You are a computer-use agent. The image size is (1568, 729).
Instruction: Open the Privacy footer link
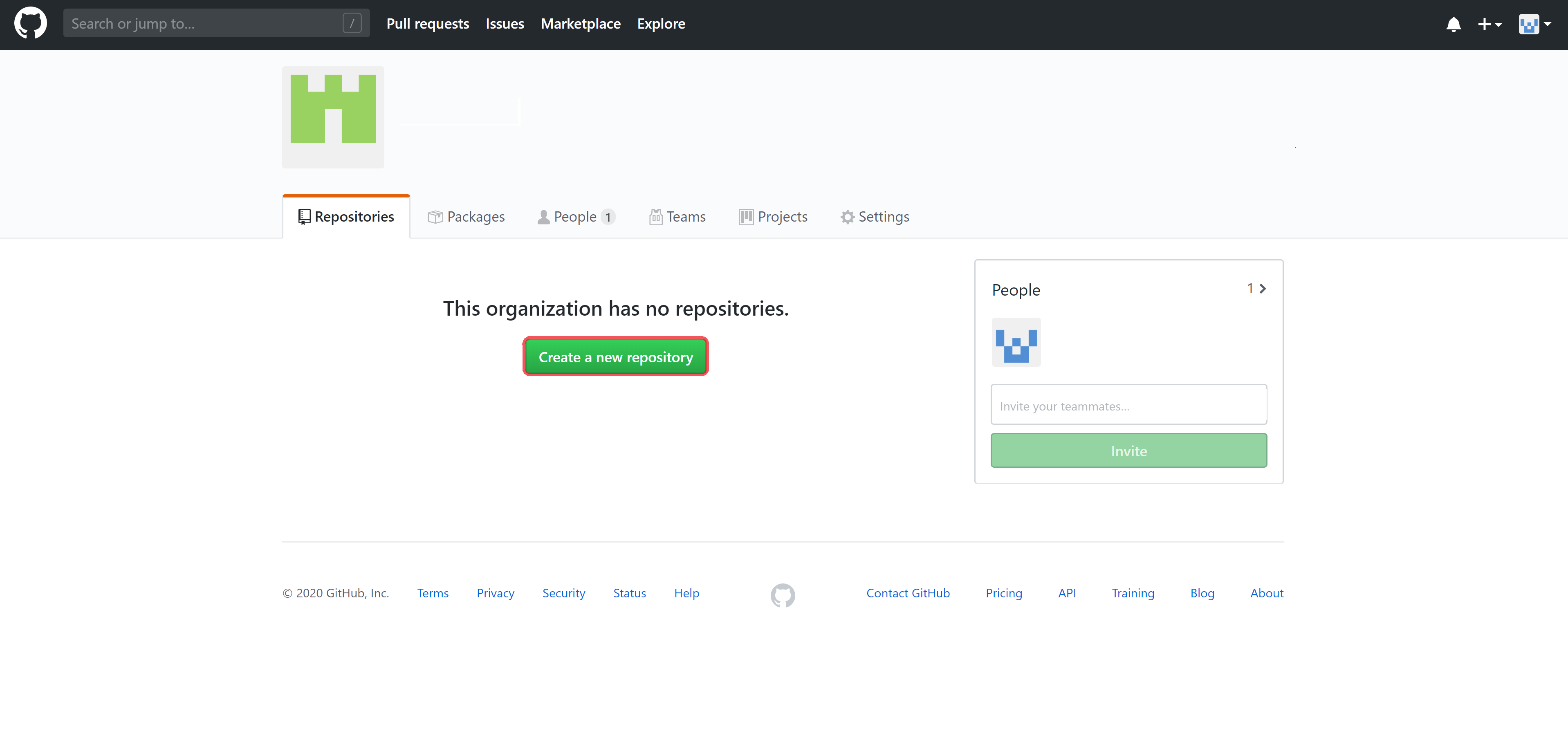496,593
